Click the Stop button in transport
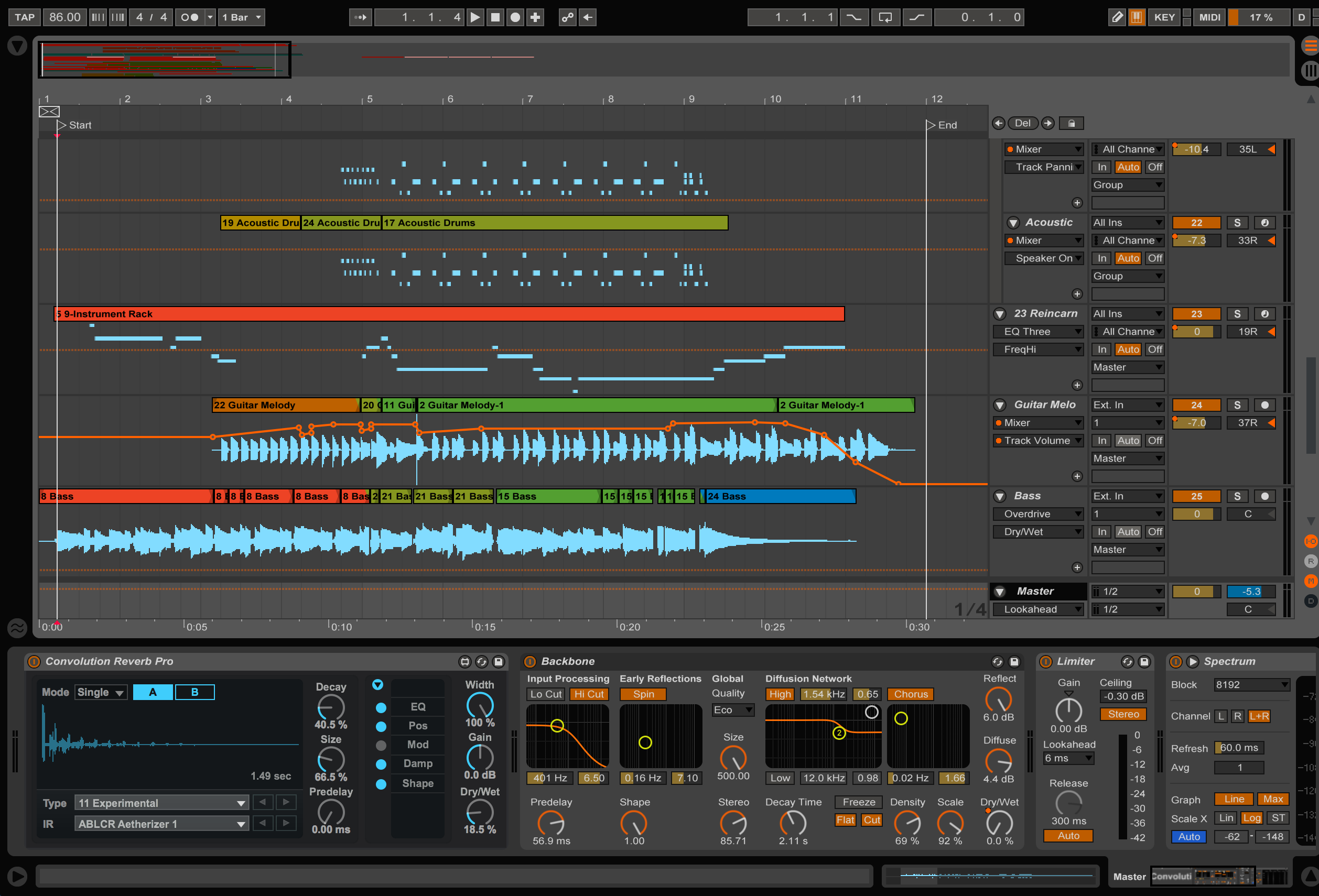The height and width of the screenshot is (896, 1319). 495,17
